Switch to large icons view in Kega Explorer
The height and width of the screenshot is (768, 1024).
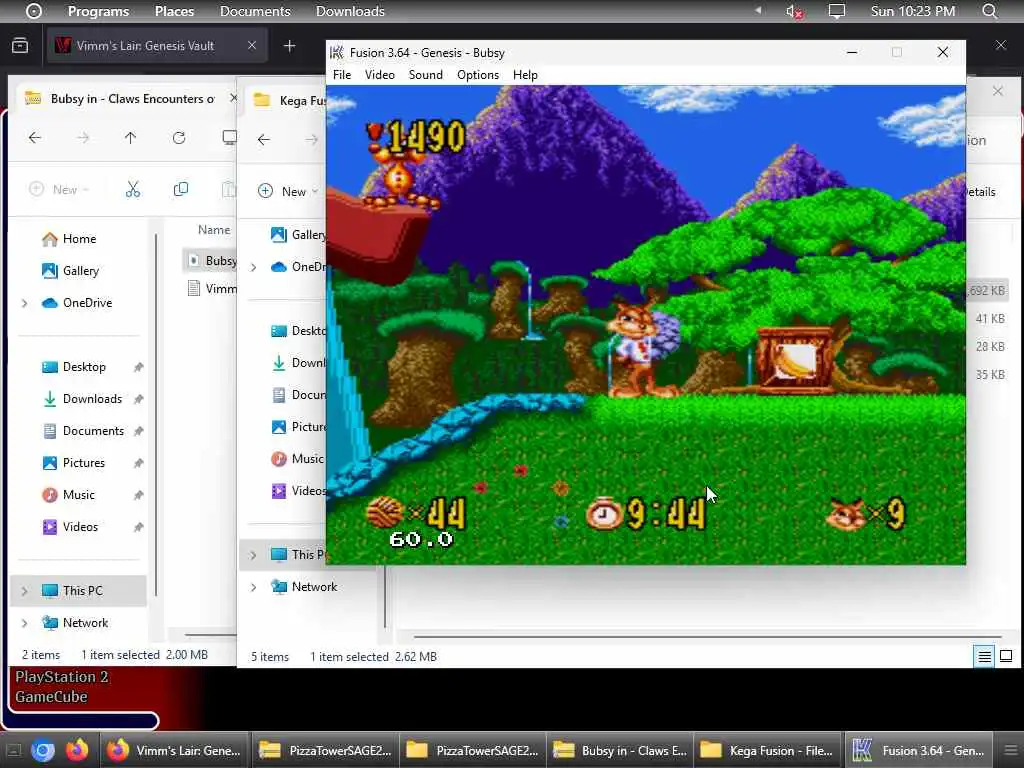[1006, 656]
